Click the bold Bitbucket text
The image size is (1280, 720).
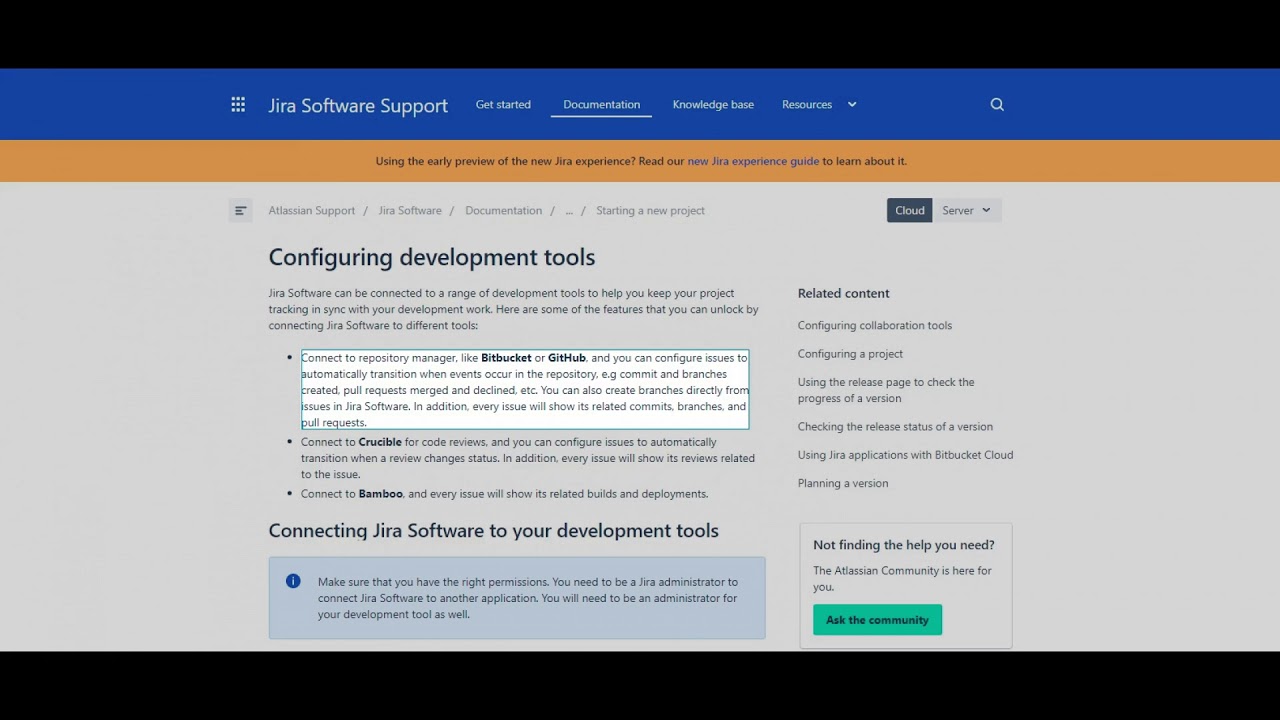point(506,358)
